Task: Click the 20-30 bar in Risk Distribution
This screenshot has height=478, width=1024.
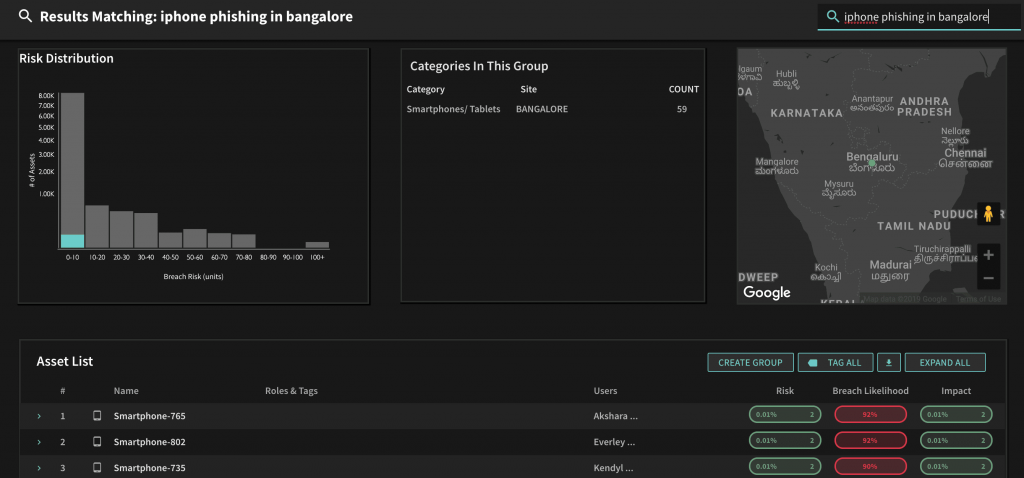Action: (121, 229)
